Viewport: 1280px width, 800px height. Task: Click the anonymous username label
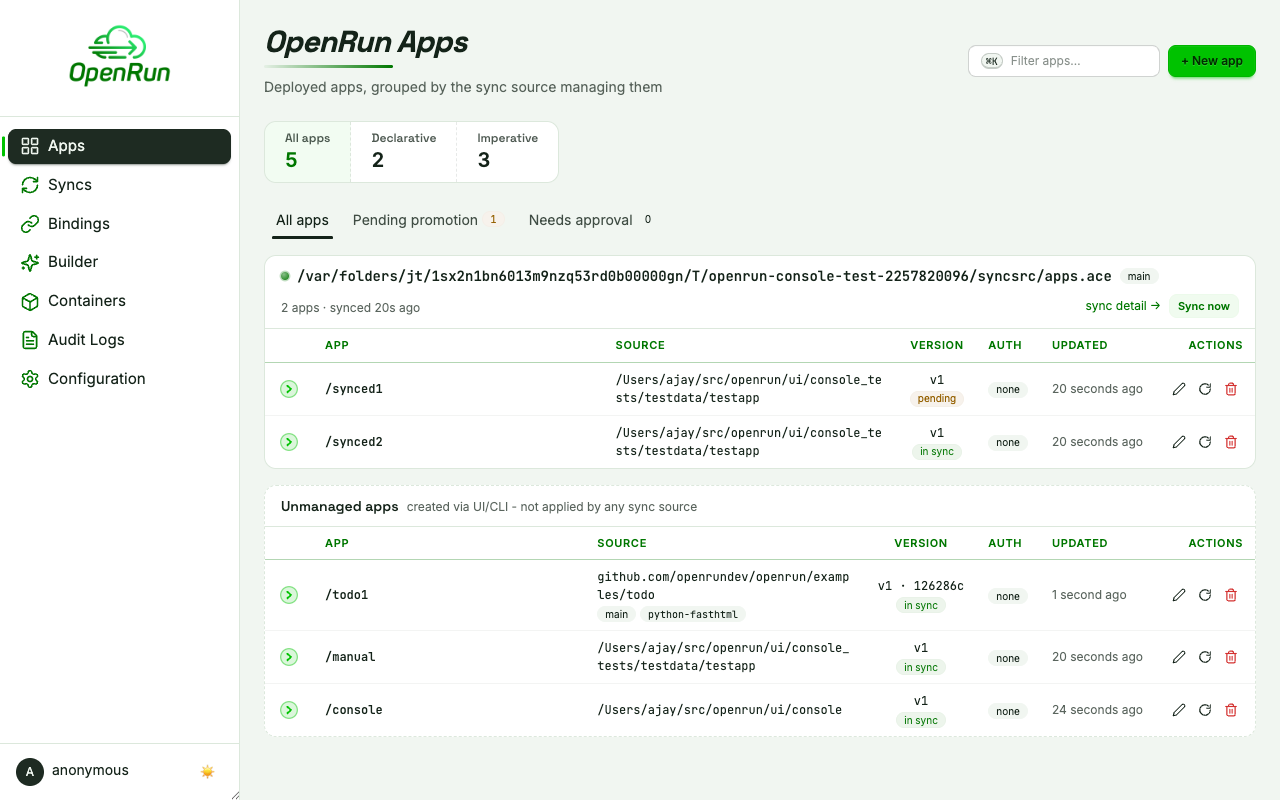90,771
